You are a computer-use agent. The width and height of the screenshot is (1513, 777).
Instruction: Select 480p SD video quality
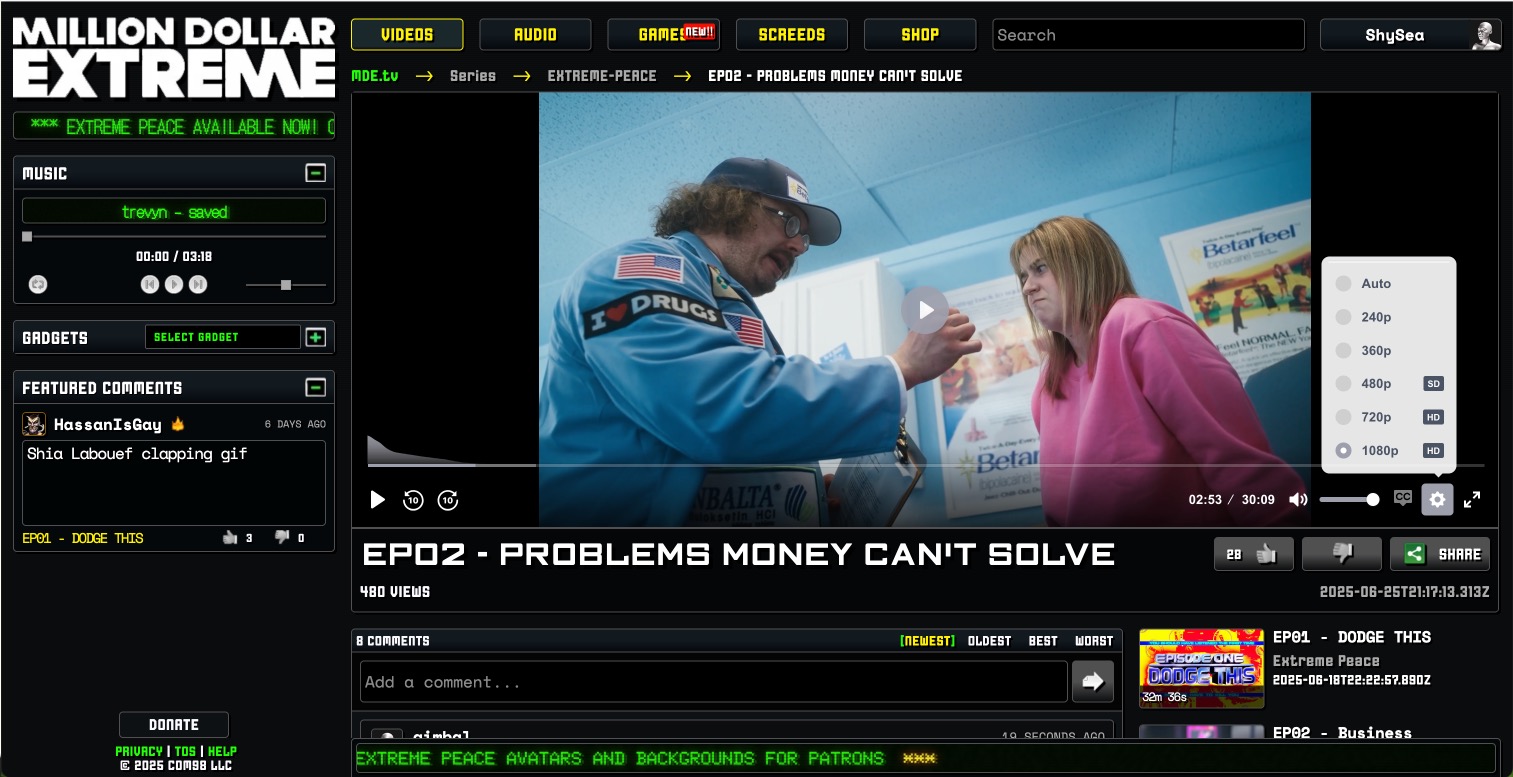click(x=1389, y=384)
